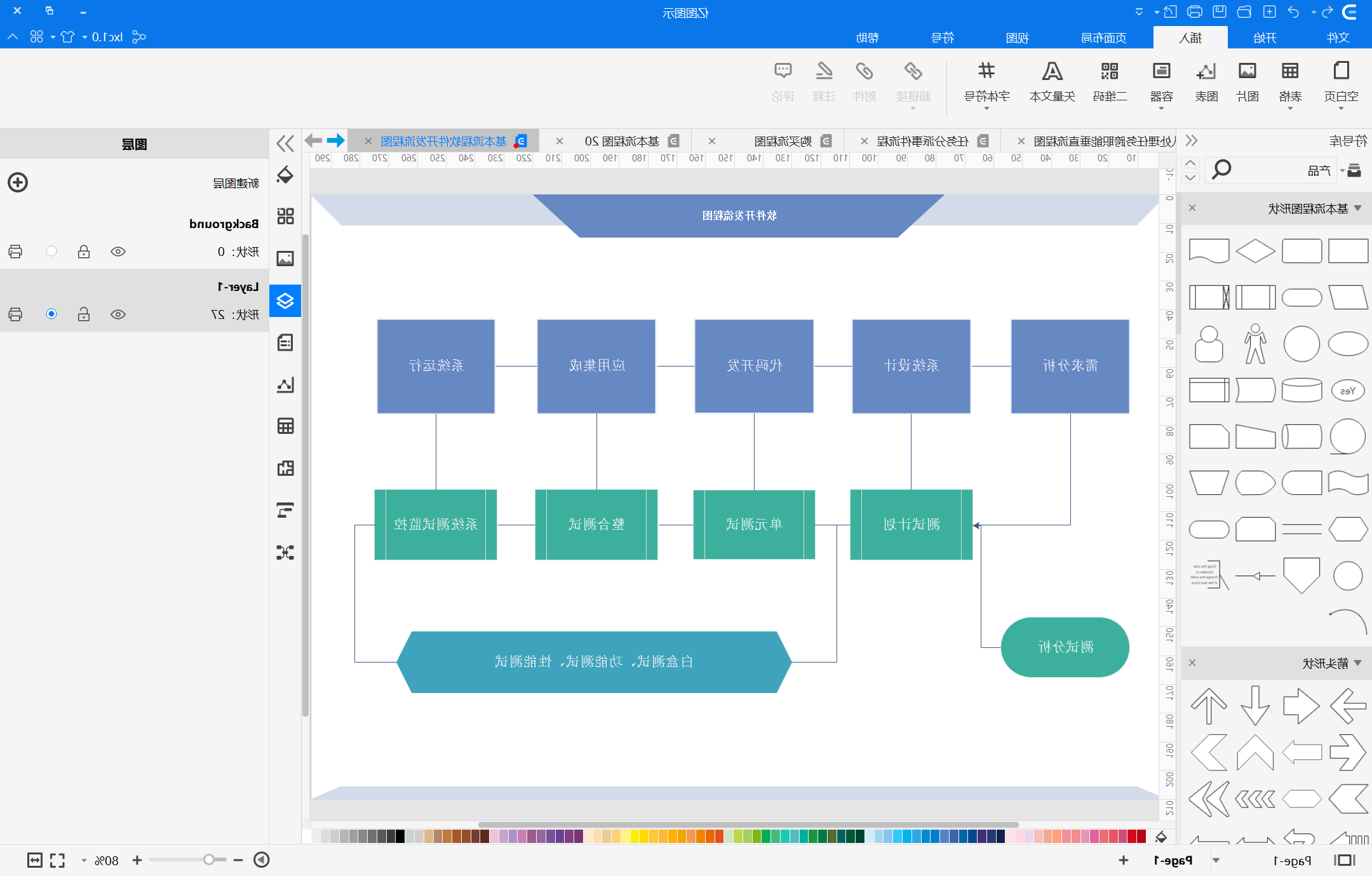Click the add page plus button
The image size is (1372, 876).
[1124, 860]
